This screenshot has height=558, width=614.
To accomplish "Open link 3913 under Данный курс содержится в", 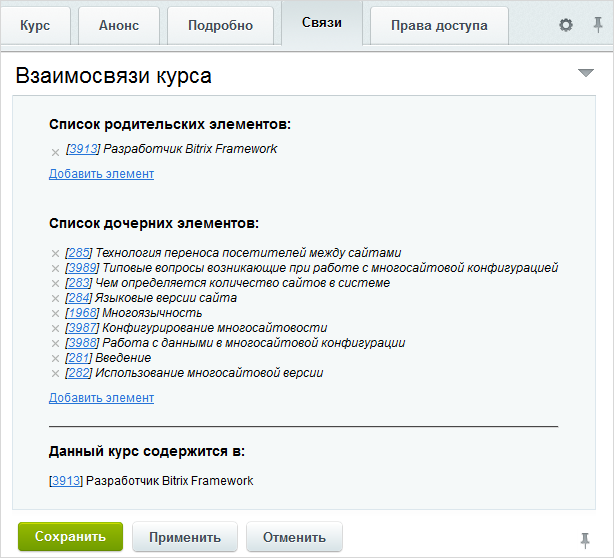I will pos(66,480).
